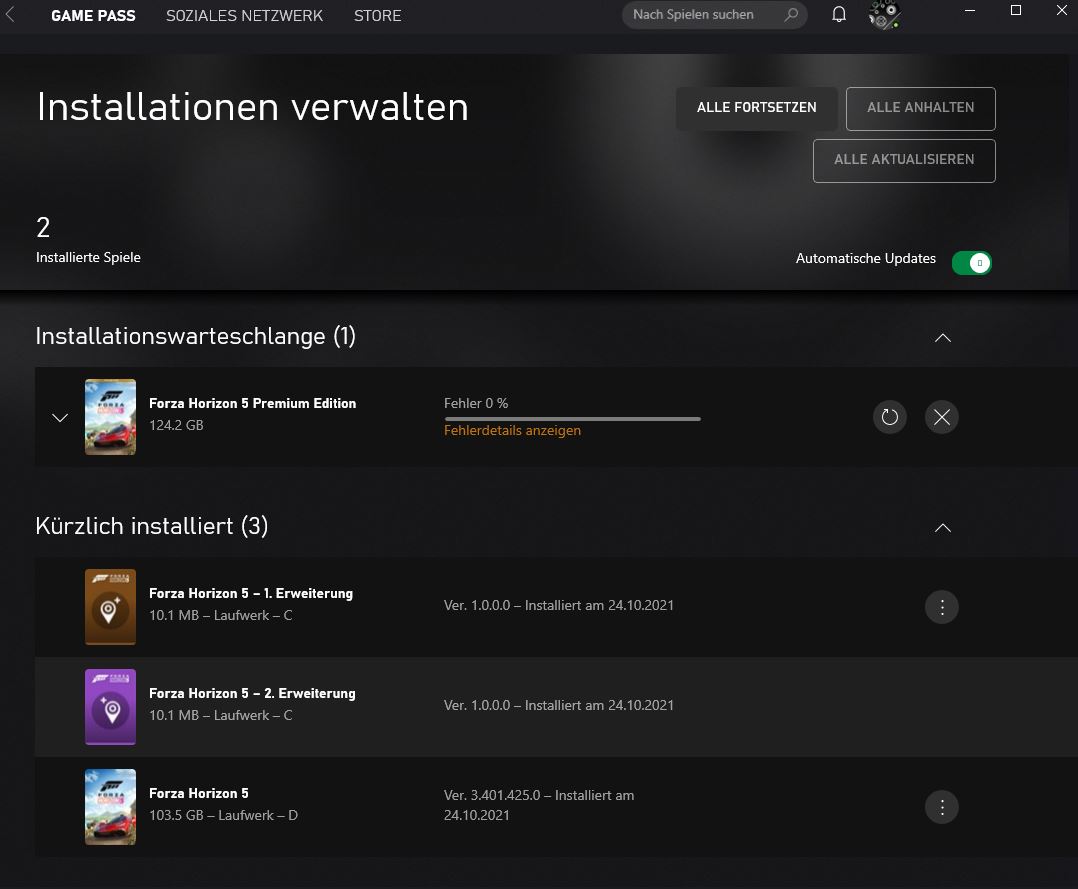The height and width of the screenshot is (889, 1078).
Task: Click the search magnifier icon
Action: click(x=790, y=14)
